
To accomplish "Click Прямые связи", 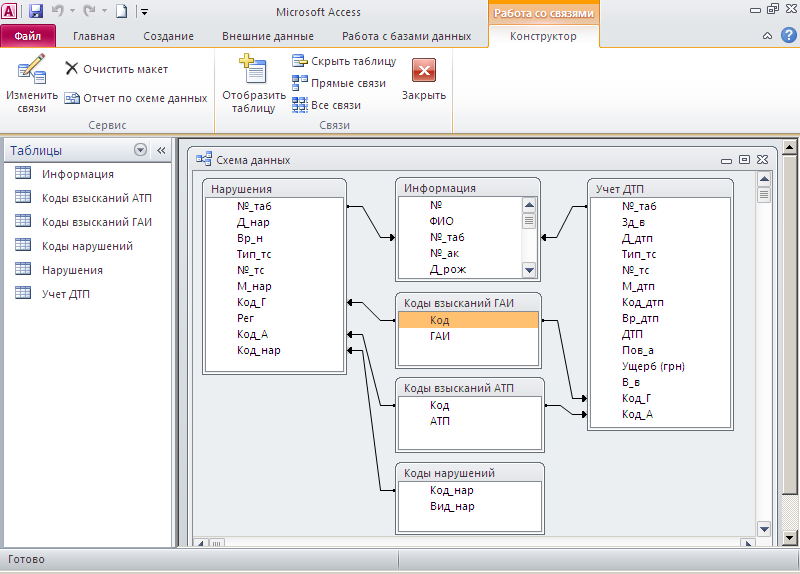I will 339,83.
